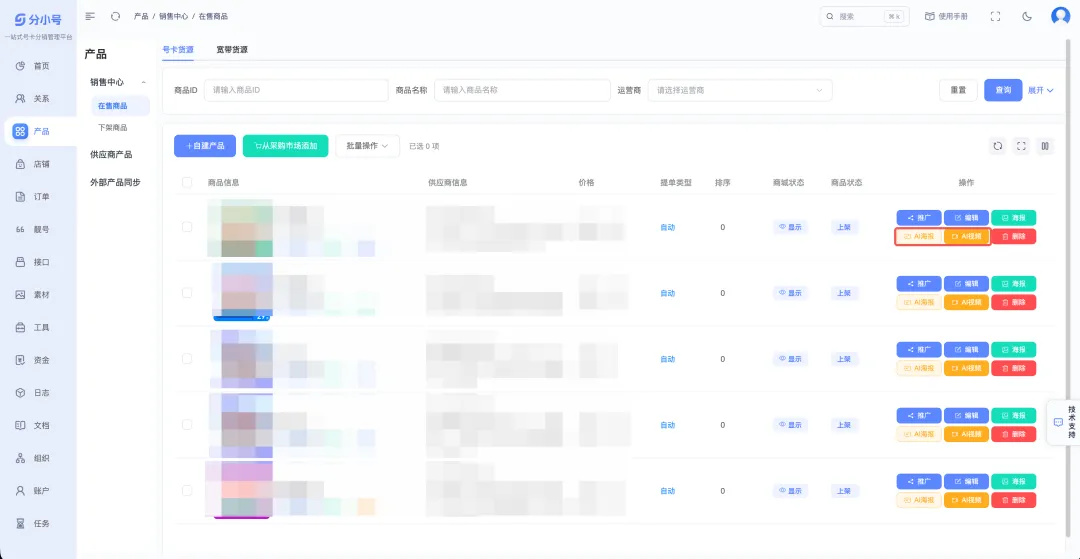Tick the checkbox of the fifth product row

point(187,491)
